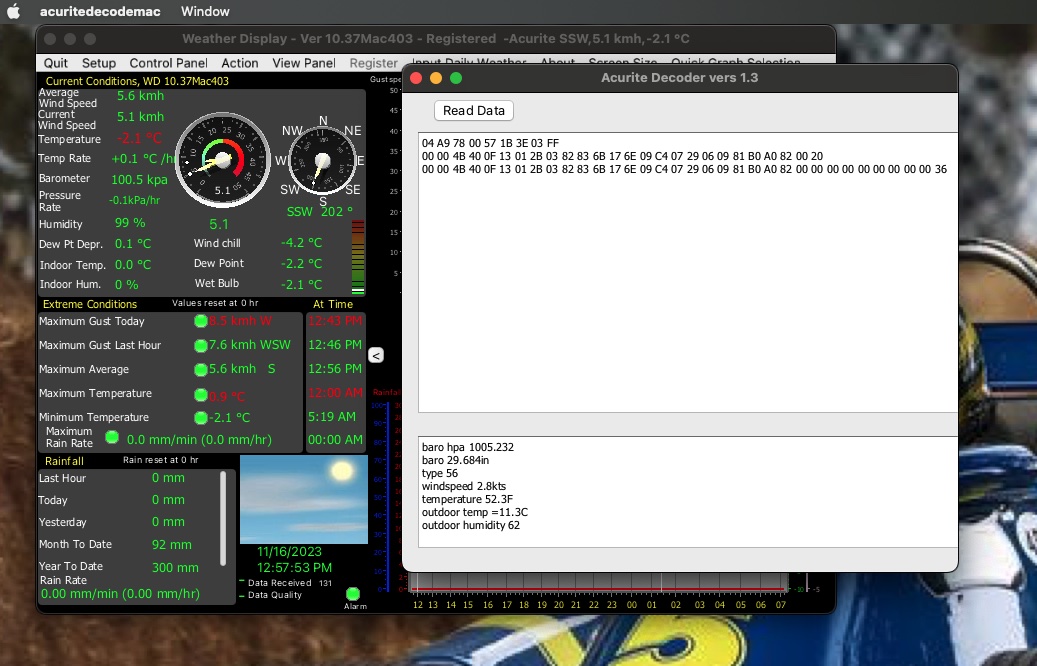Image resolution: width=1037 pixels, height=666 pixels.
Task: Zoom the Acurite Decoder window
Action: point(456,78)
